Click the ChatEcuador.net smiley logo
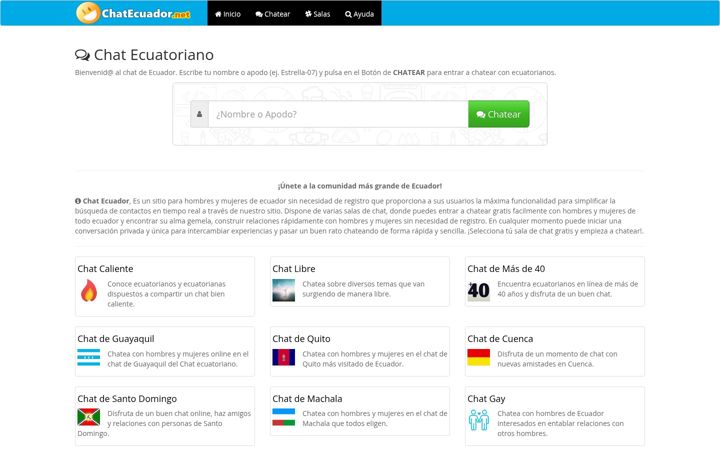 pyautogui.click(x=134, y=13)
